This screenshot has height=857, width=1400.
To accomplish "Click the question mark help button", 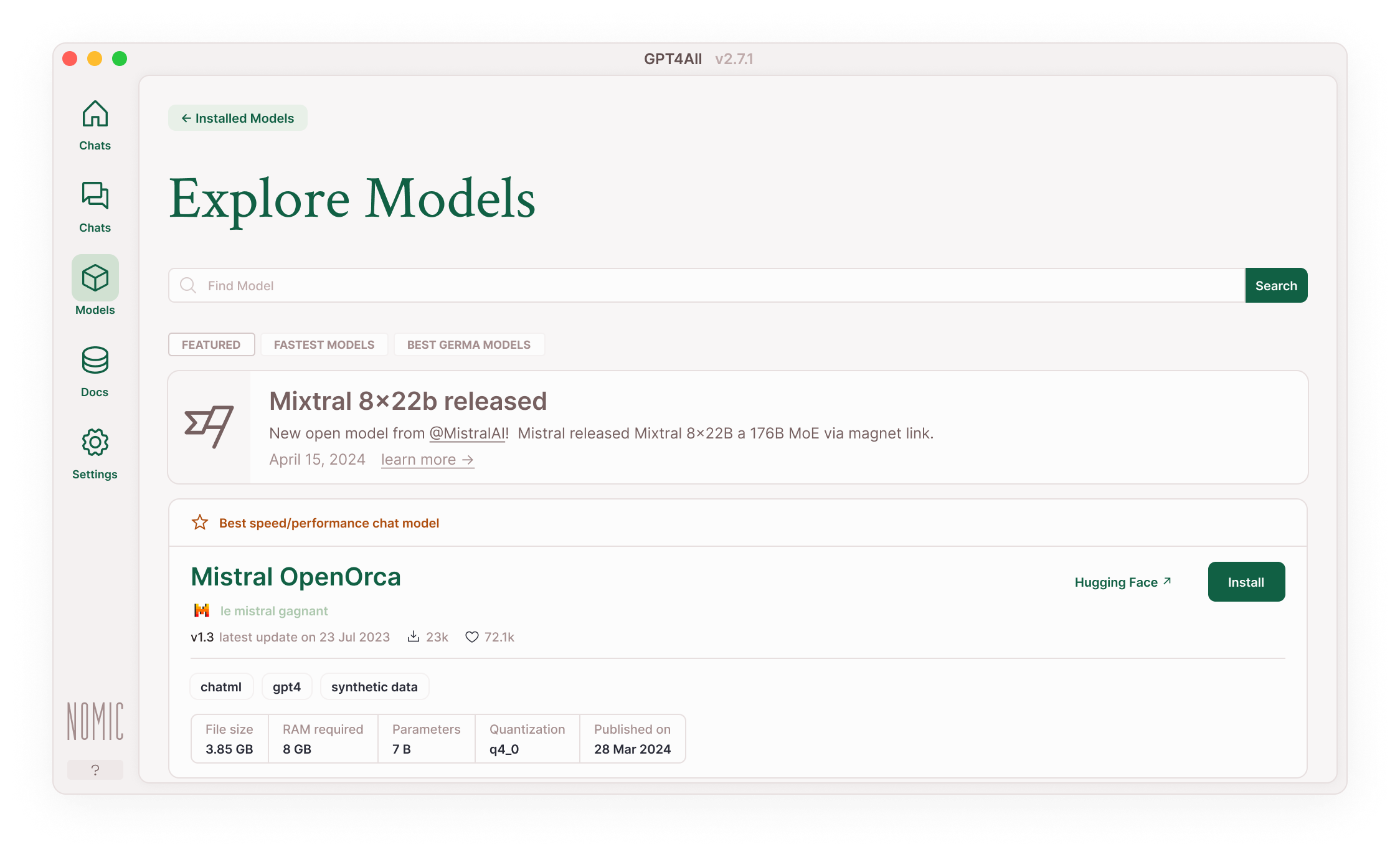I will click(95, 770).
